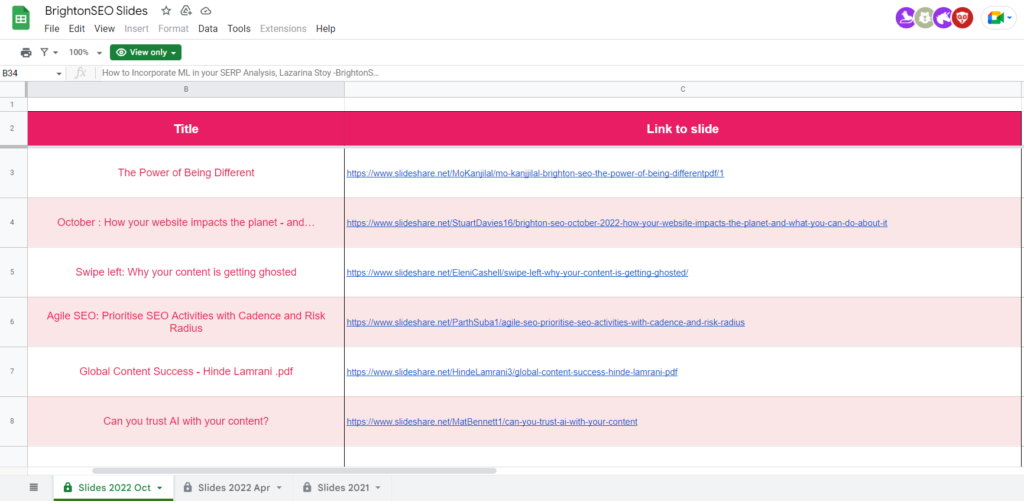Click the horizontal scrollbar thumb
Screen dimensions: 1024x501
tap(295, 470)
